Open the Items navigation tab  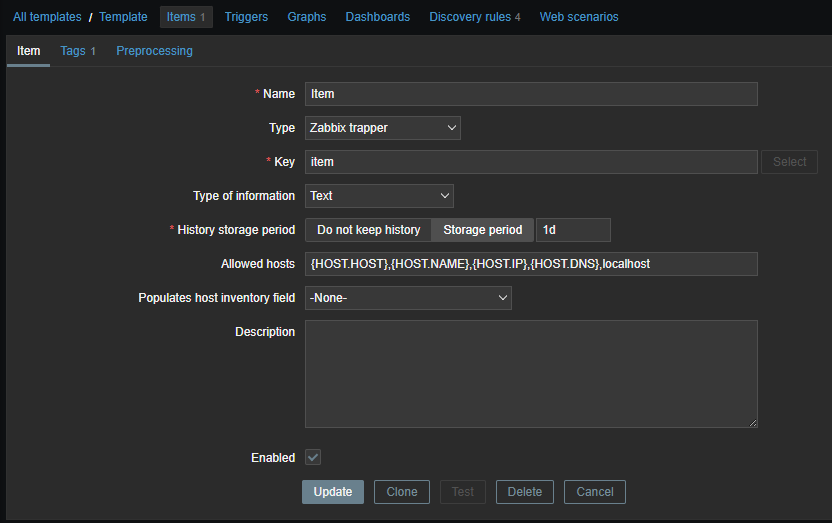[x=185, y=17]
